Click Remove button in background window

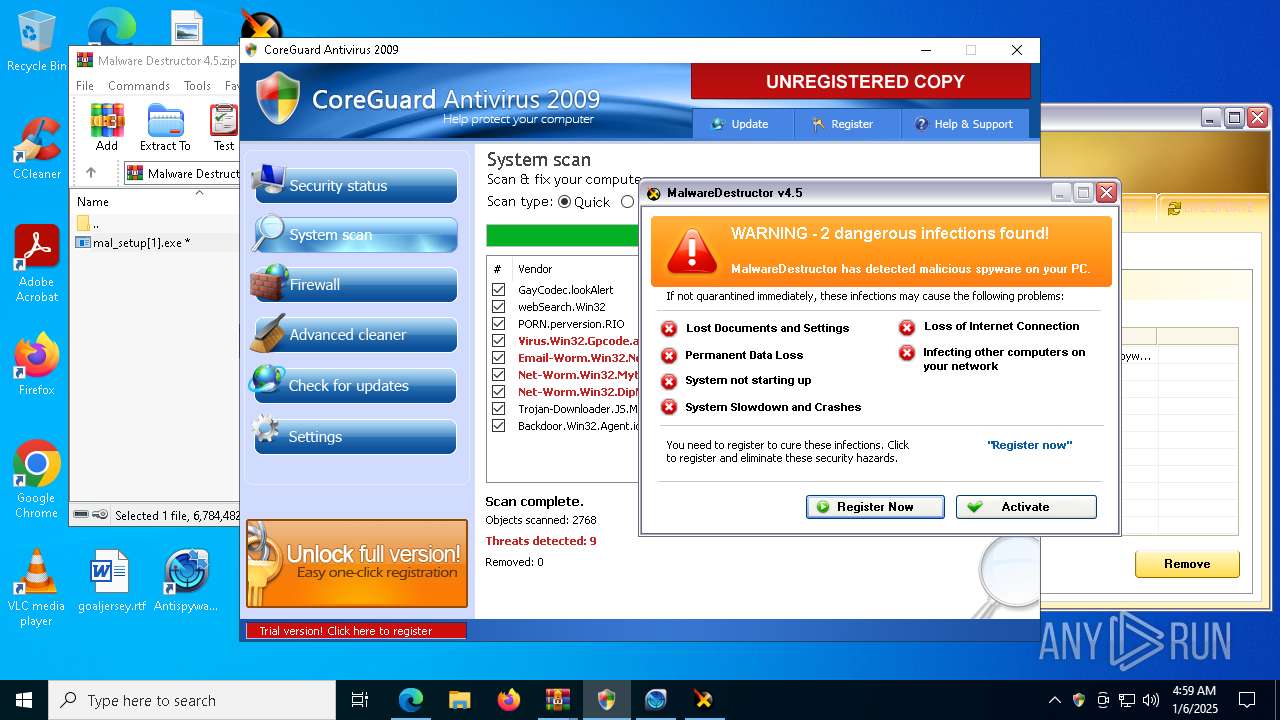pos(1187,564)
